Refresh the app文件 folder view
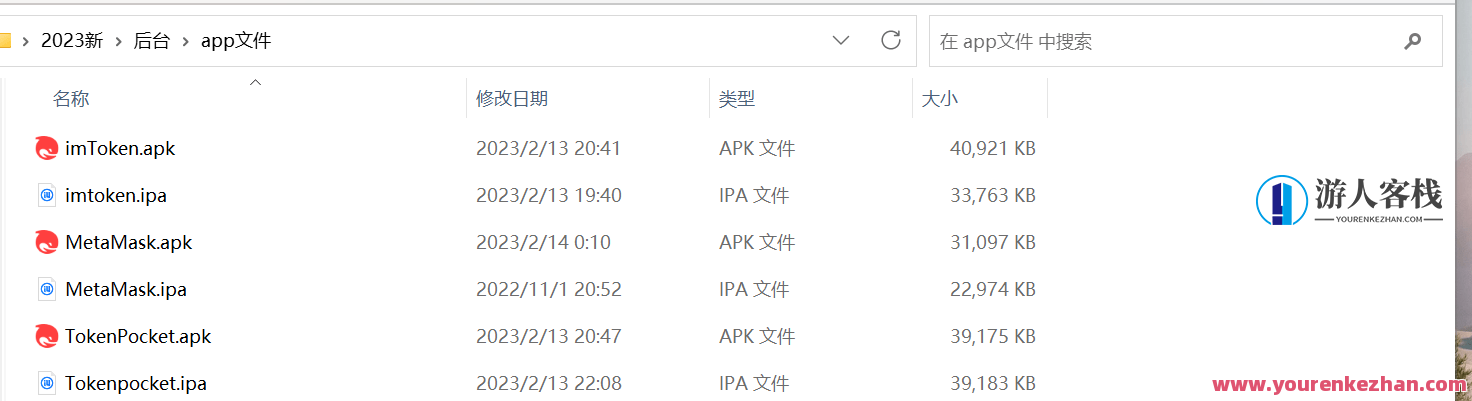The width and height of the screenshot is (1472, 401). [x=890, y=41]
